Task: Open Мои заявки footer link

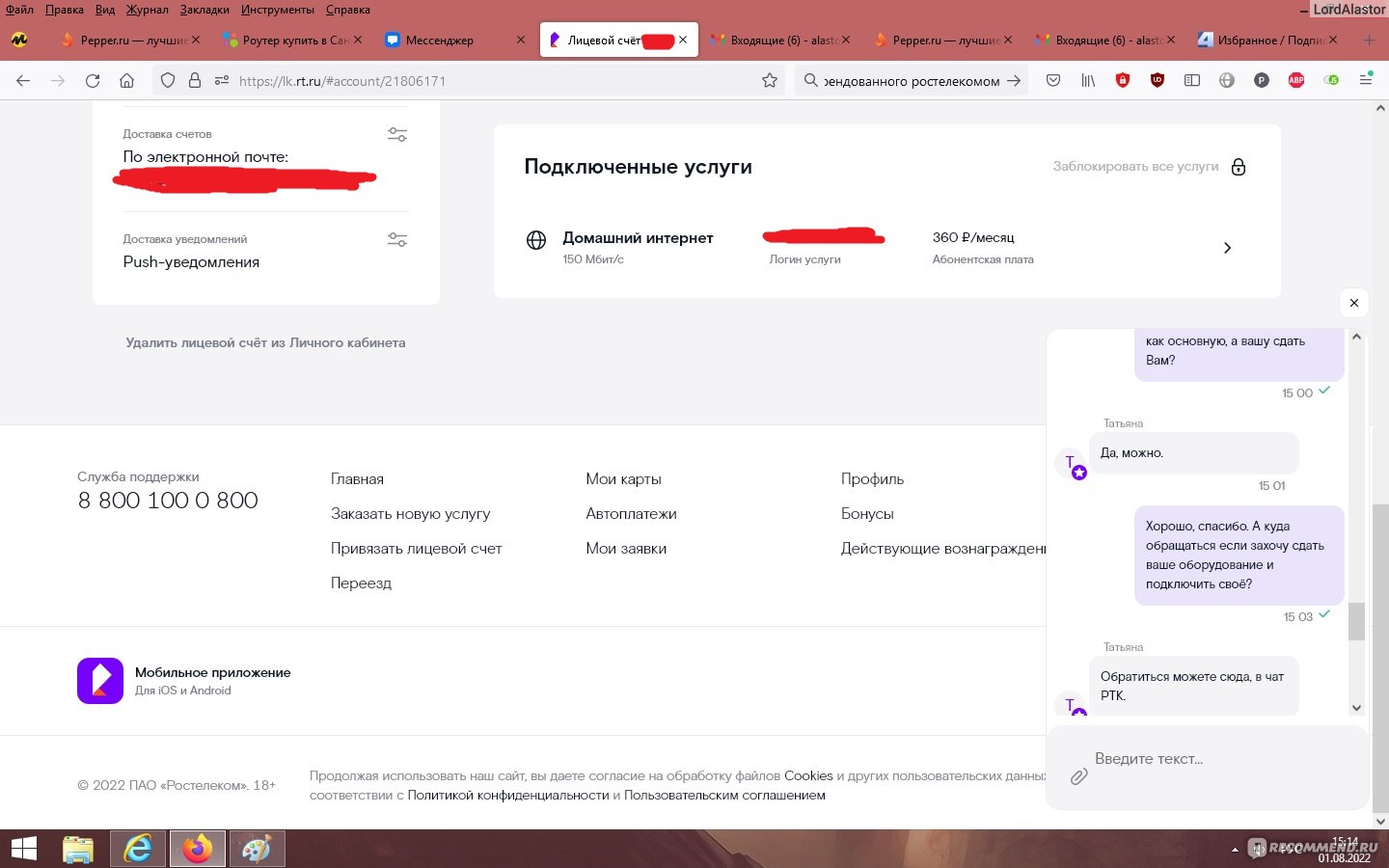Action: (626, 549)
